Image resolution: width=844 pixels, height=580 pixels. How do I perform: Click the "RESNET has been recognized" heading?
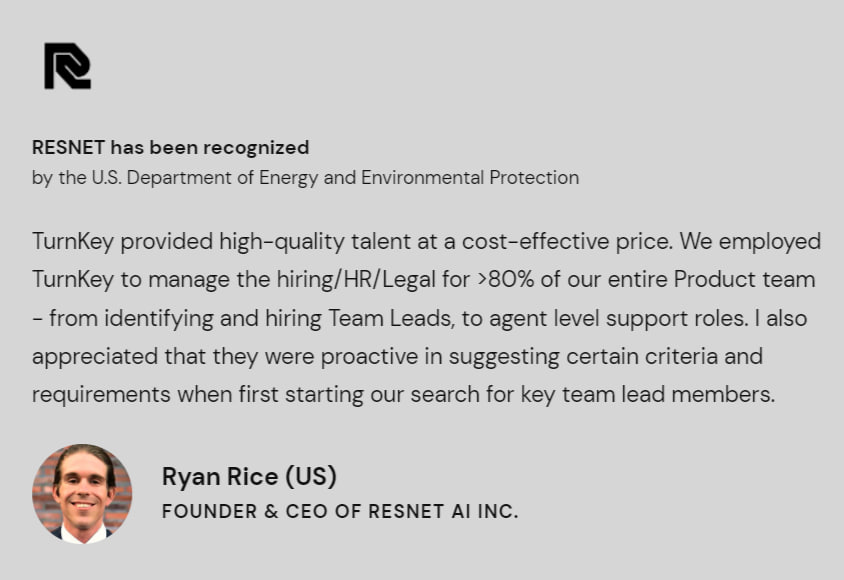(x=170, y=148)
